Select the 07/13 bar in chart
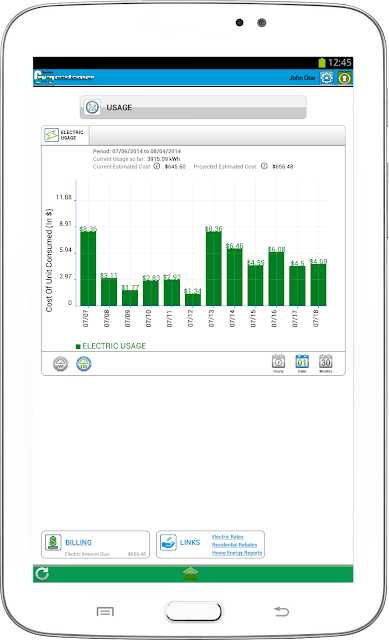This screenshot has width=389, height=640. tap(213, 269)
